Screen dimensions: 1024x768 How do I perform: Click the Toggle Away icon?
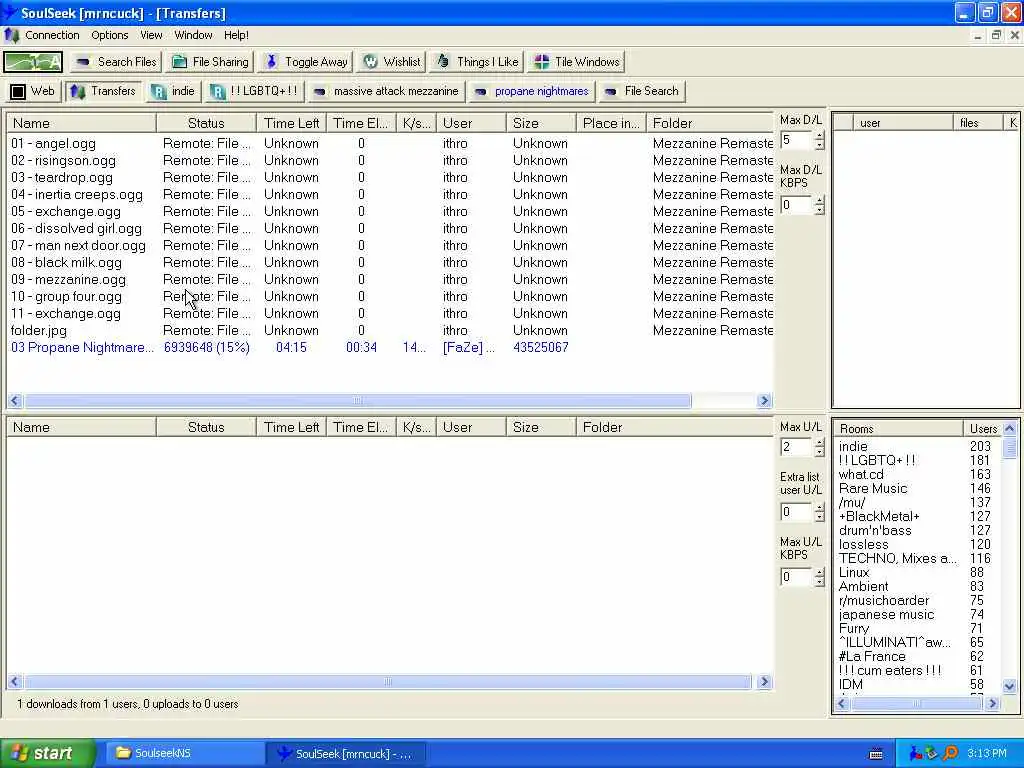272,62
